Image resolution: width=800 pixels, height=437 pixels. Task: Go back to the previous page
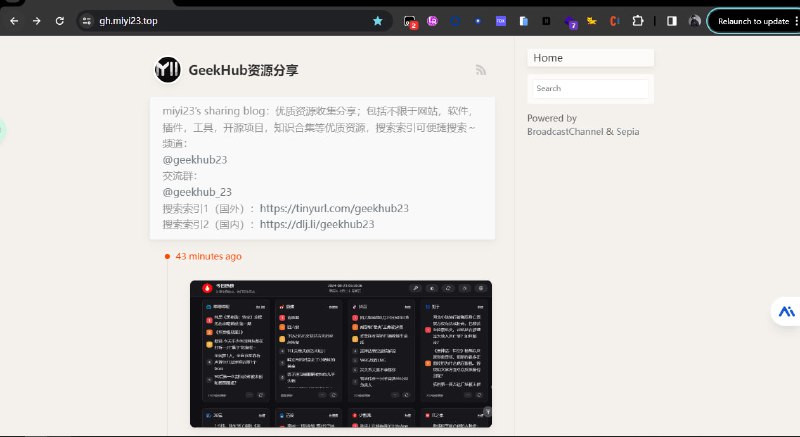coord(12,20)
